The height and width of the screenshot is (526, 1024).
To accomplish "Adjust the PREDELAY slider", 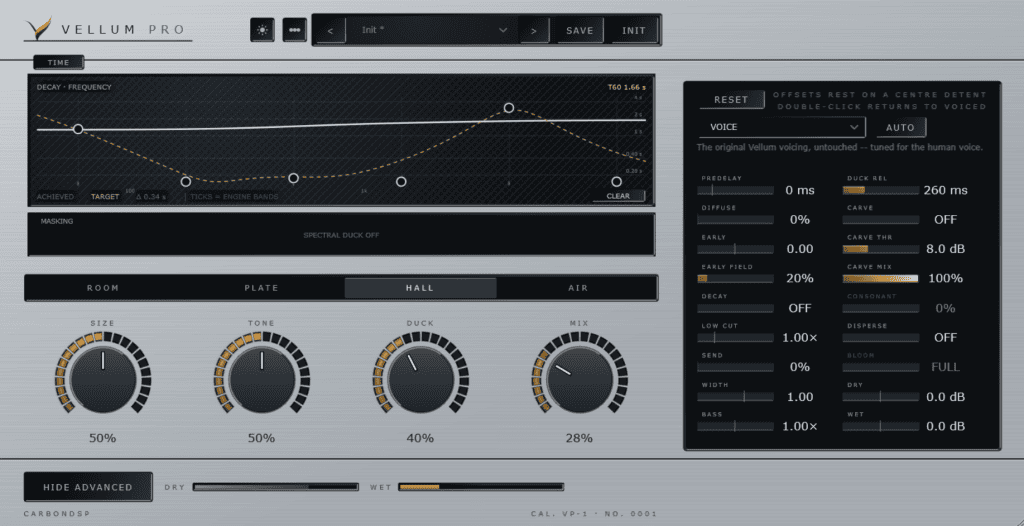I will pyautogui.click(x=735, y=190).
